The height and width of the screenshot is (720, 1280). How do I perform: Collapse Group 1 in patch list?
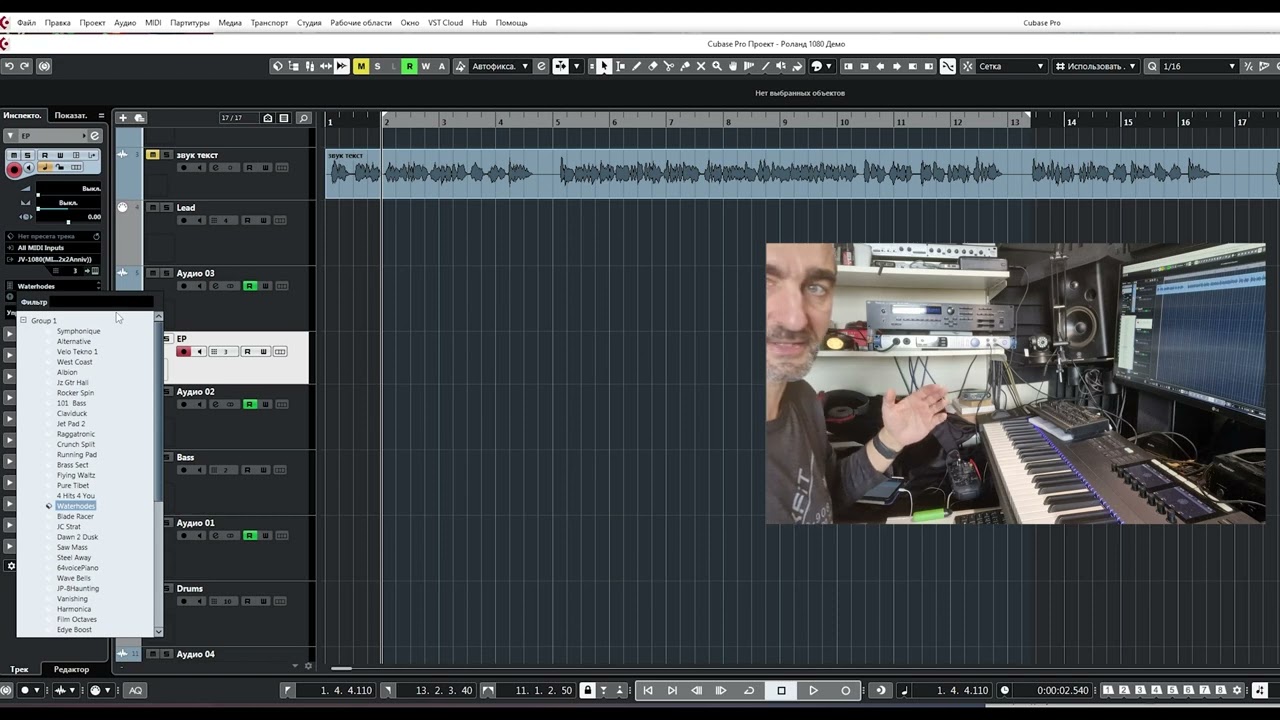tap(23, 321)
